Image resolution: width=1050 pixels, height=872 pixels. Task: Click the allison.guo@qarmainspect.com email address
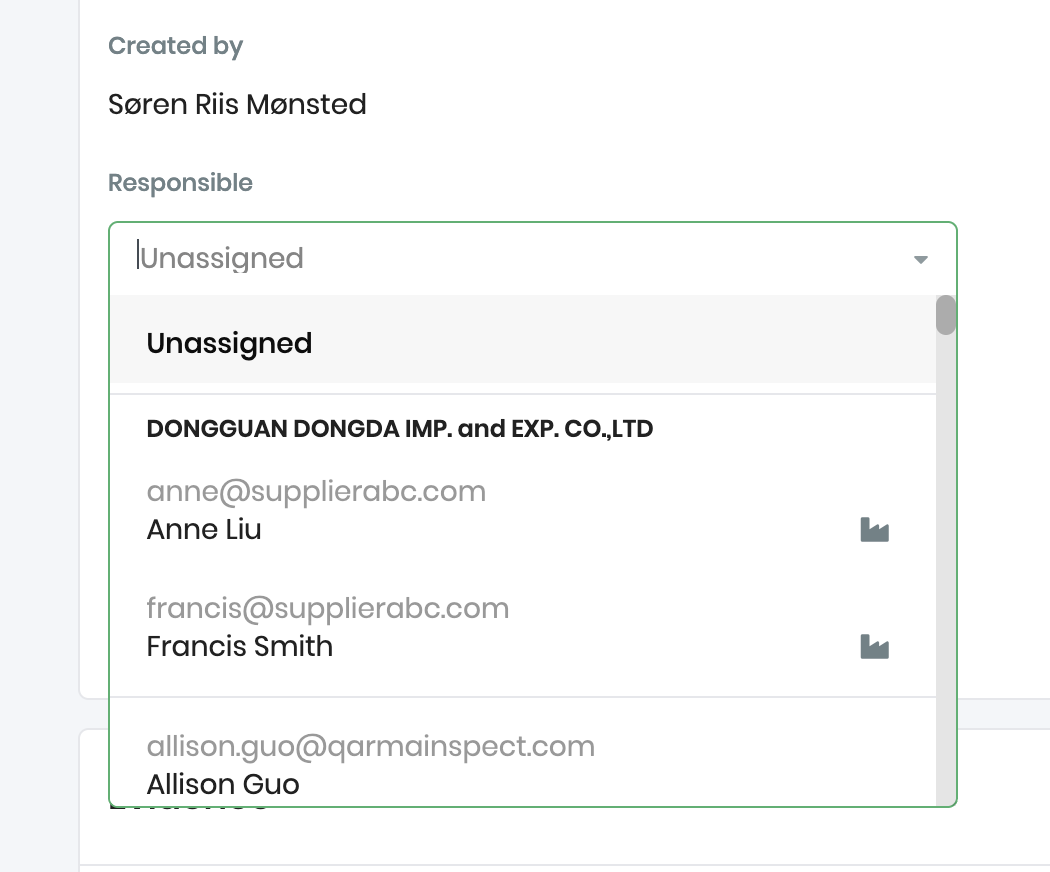(x=371, y=746)
